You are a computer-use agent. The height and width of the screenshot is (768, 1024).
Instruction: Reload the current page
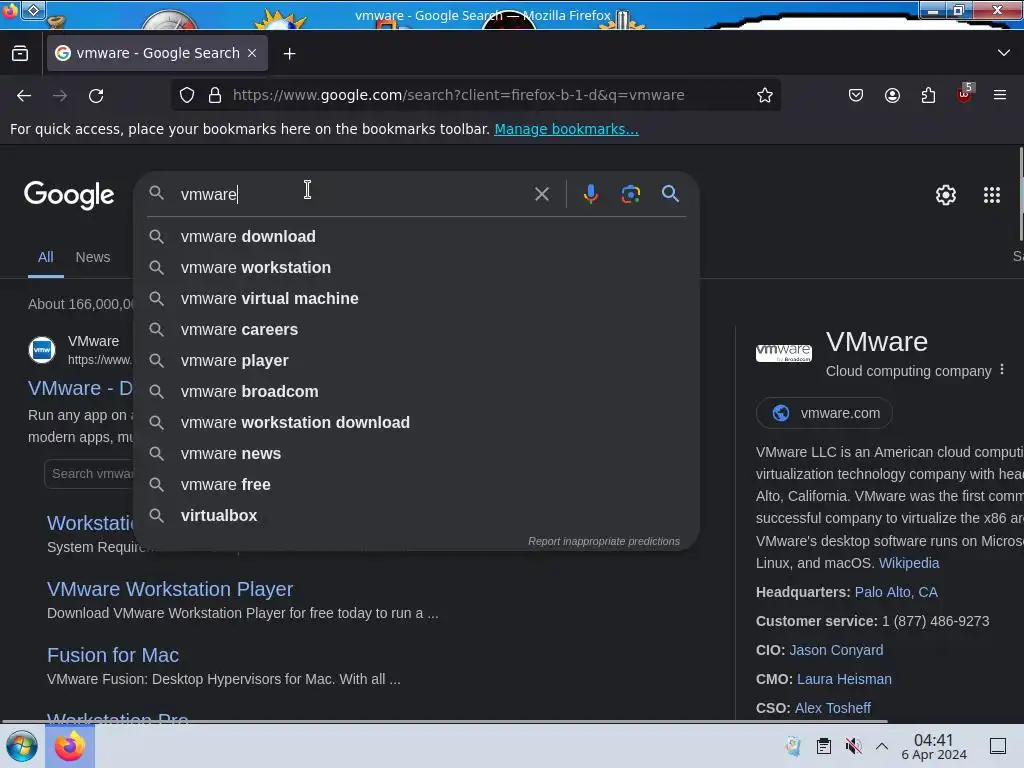[x=96, y=96]
